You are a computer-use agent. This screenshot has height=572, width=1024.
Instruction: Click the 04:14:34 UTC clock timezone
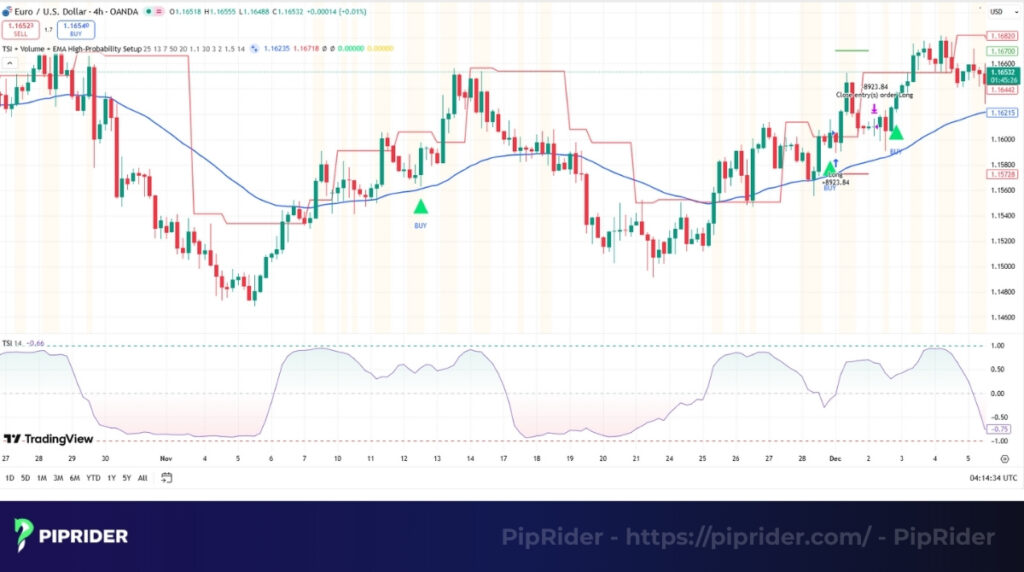coord(993,478)
